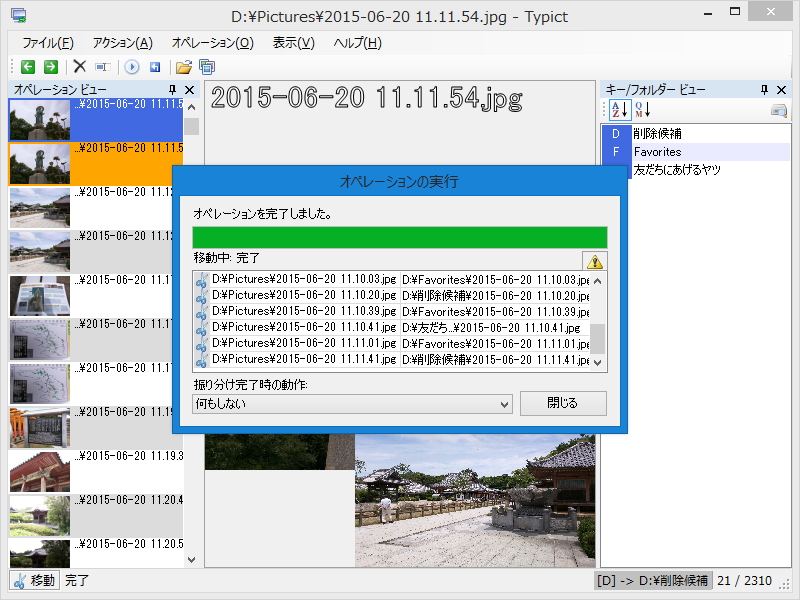This screenshot has height=600, width=800.
Task: Click destination D:¥友だち..¥2015-06-20 11.10.41.jpg
Action: pyautogui.click(x=491, y=328)
